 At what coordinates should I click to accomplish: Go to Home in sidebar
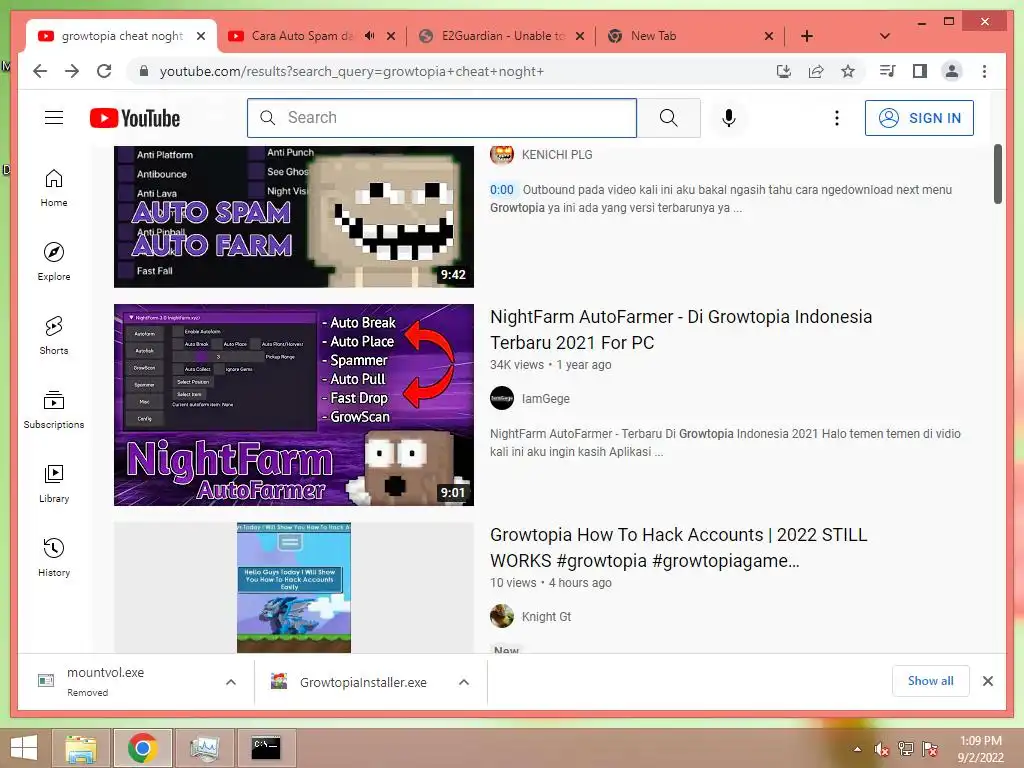tap(54, 188)
